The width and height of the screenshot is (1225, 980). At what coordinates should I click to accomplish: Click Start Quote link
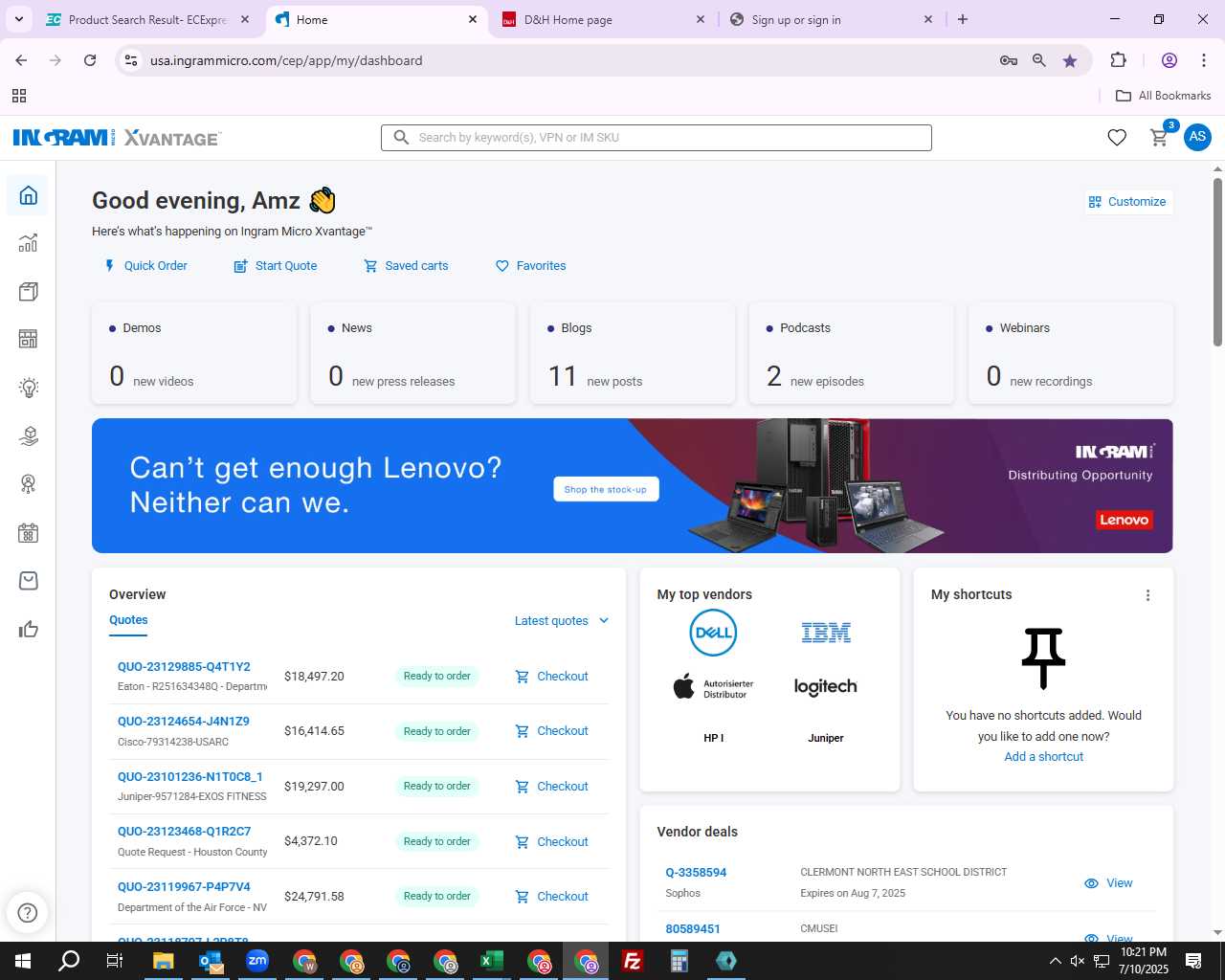[276, 266]
